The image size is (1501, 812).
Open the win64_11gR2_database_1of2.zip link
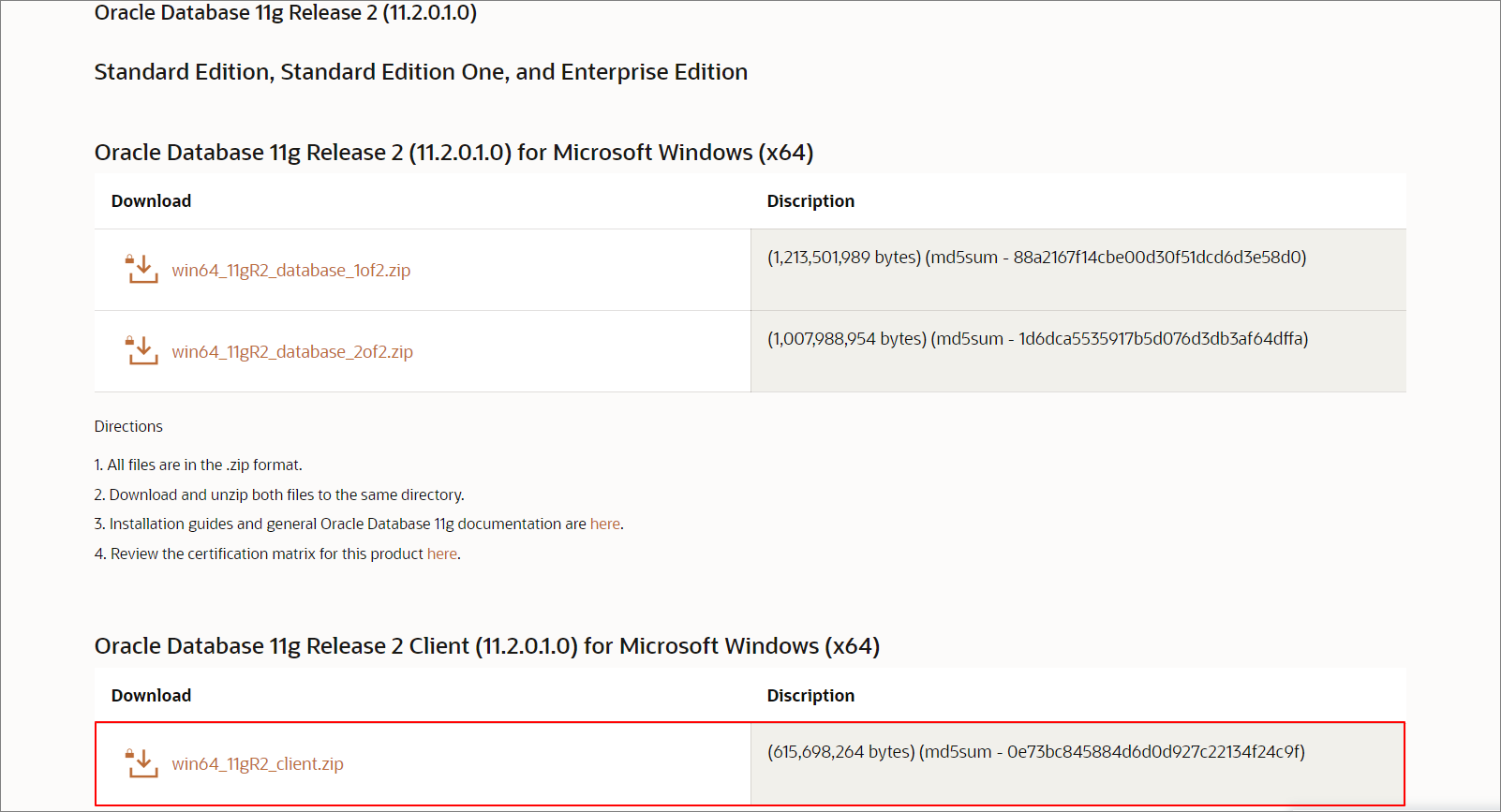(290, 271)
